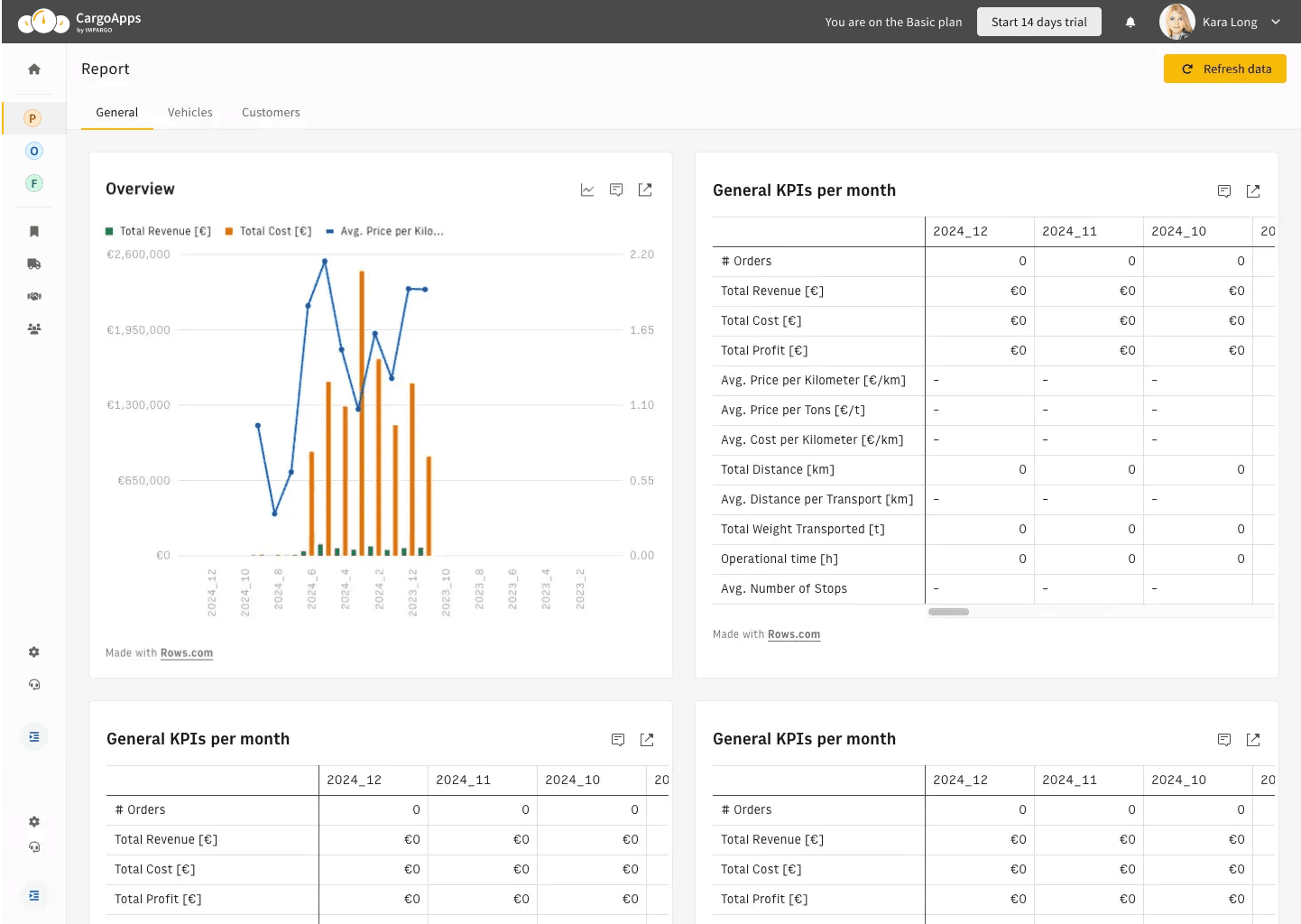Click 'Total Distance [km]' row label

coord(778,470)
